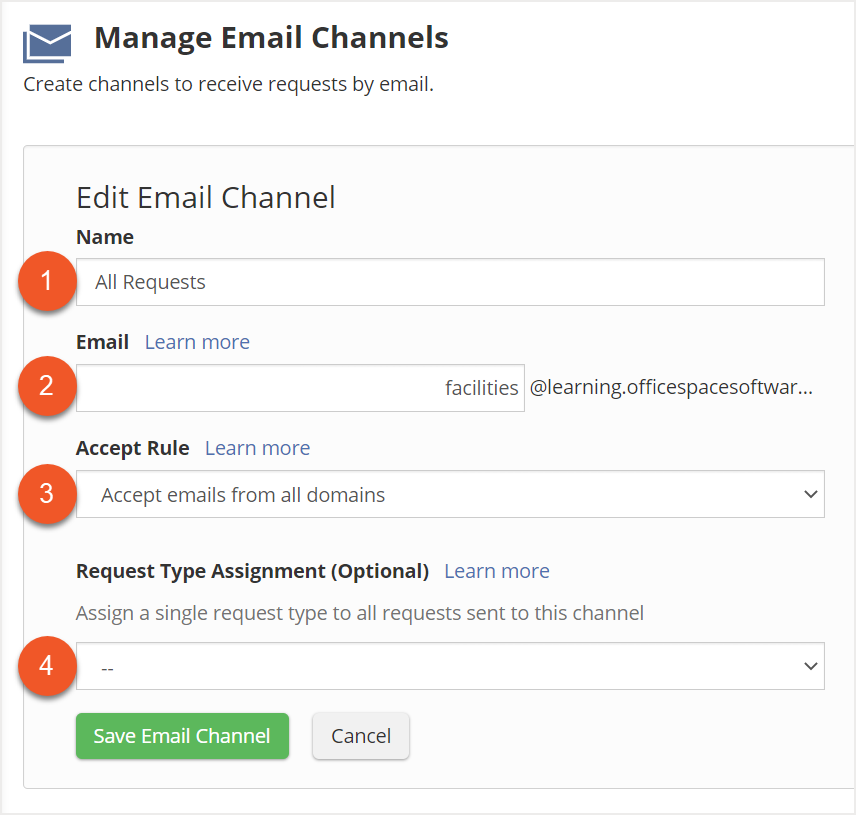
Task: Select orange badge 2 beside the Email field
Action: (46, 387)
